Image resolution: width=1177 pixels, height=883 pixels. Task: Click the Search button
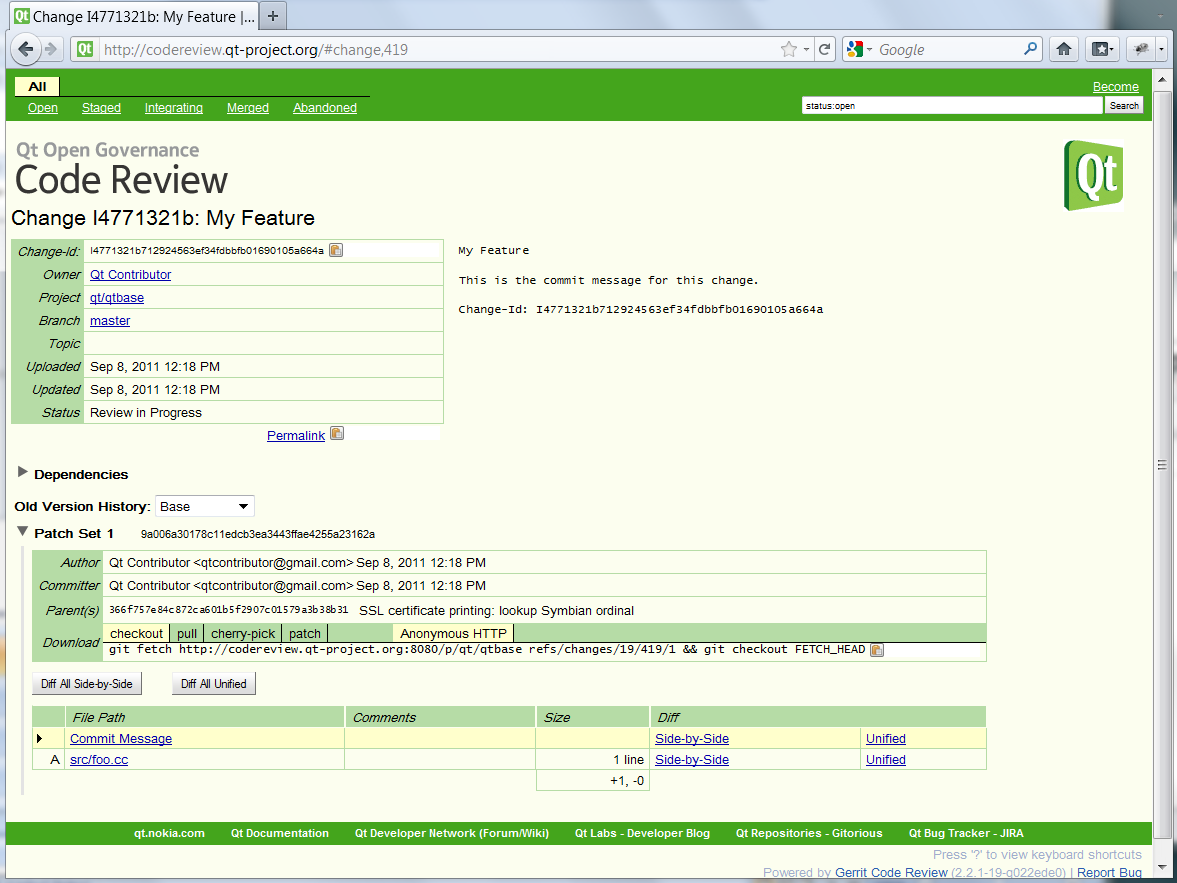pos(1124,105)
